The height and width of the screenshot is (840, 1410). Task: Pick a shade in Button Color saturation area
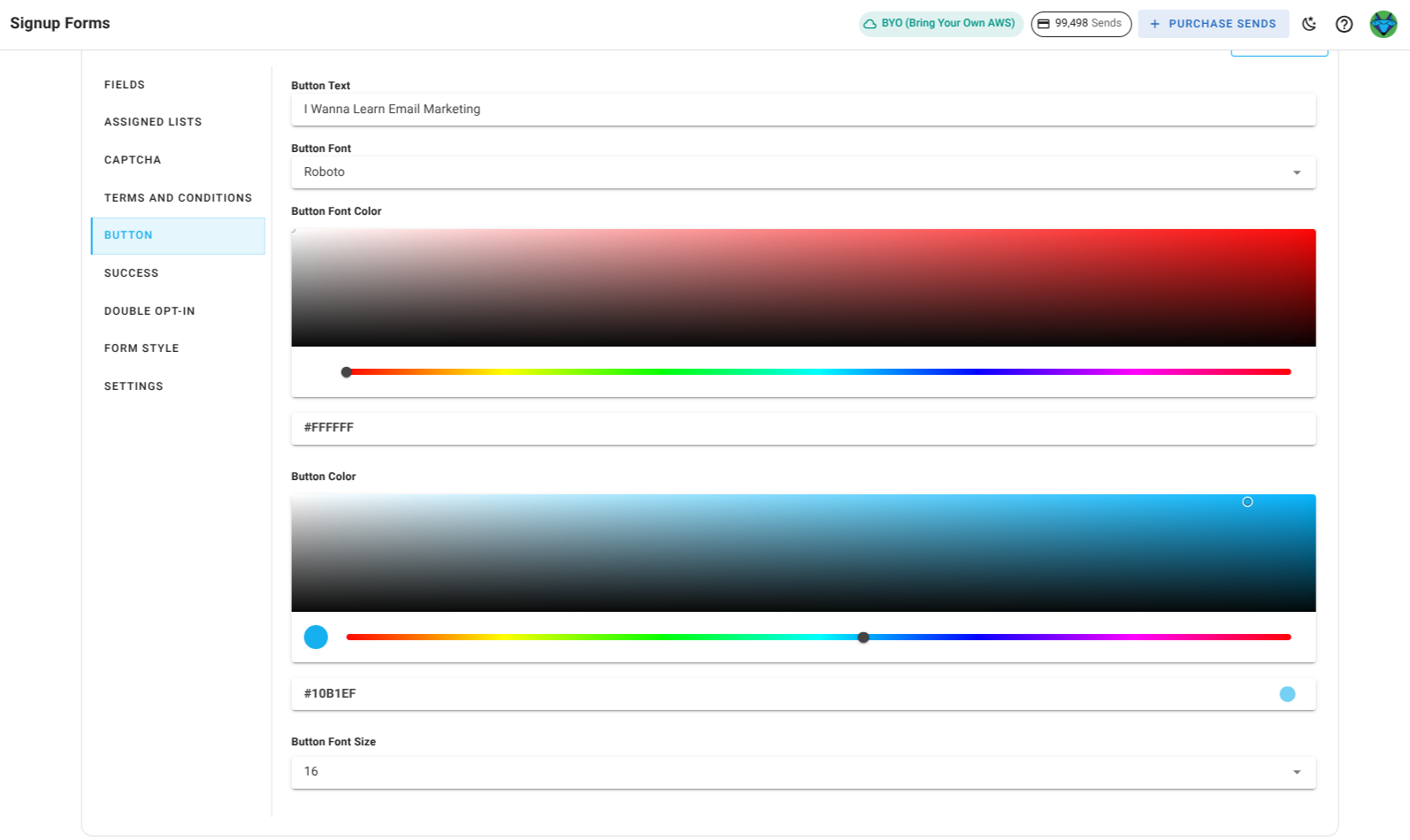coord(803,554)
